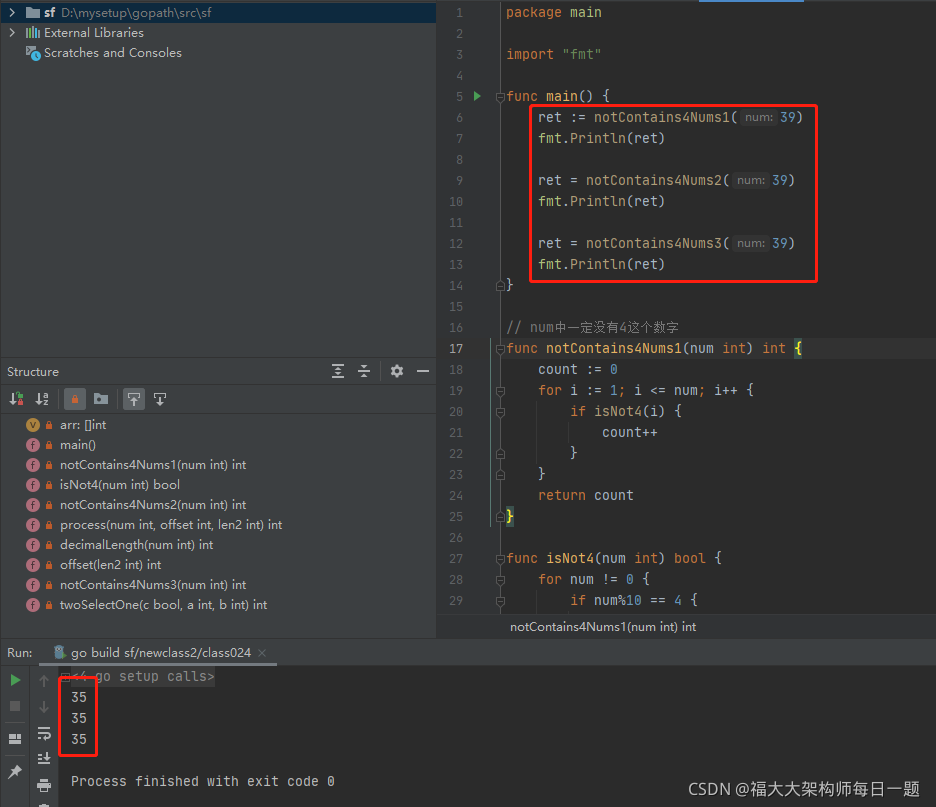Click Scroll to end of console
Image resolution: width=936 pixels, height=807 pixels.
[44, 759]
